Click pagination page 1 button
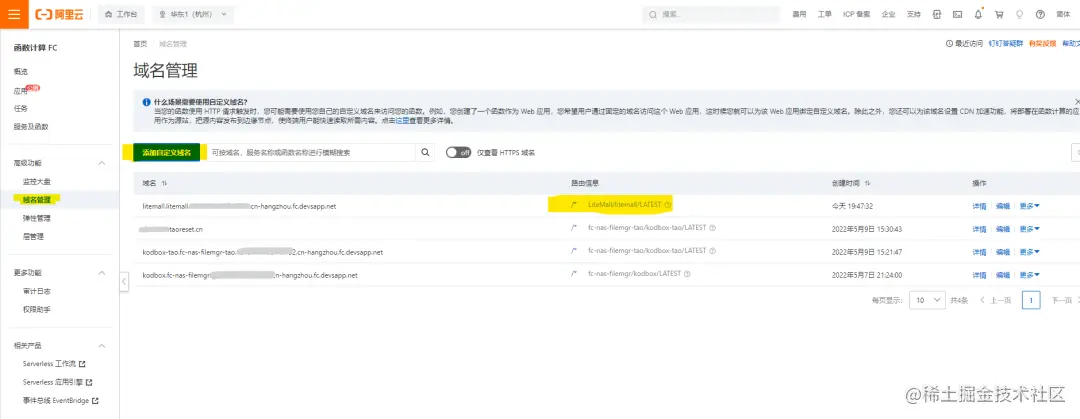The image size is (1080, 419). tap(1031, 300)
